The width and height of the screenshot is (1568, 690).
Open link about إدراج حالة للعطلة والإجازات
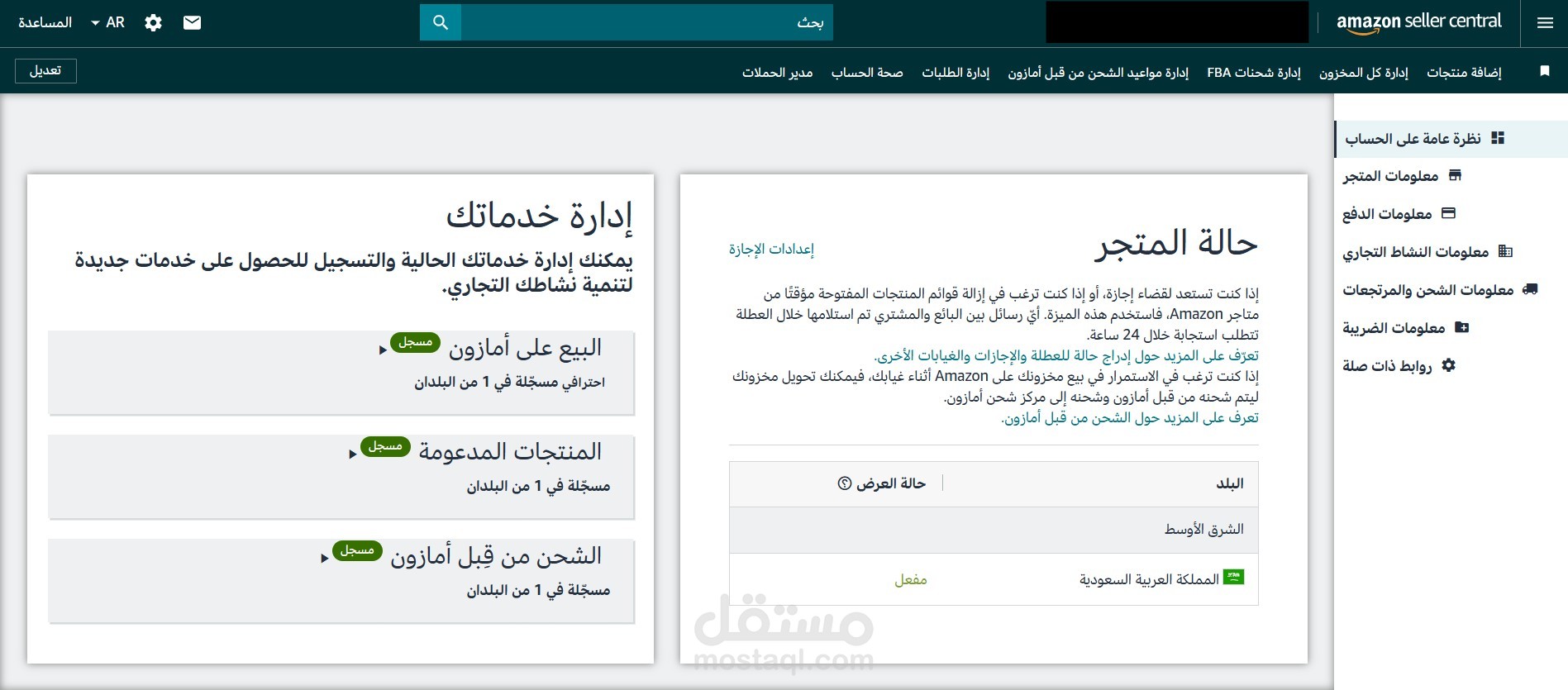click(x=1066, y=355)
